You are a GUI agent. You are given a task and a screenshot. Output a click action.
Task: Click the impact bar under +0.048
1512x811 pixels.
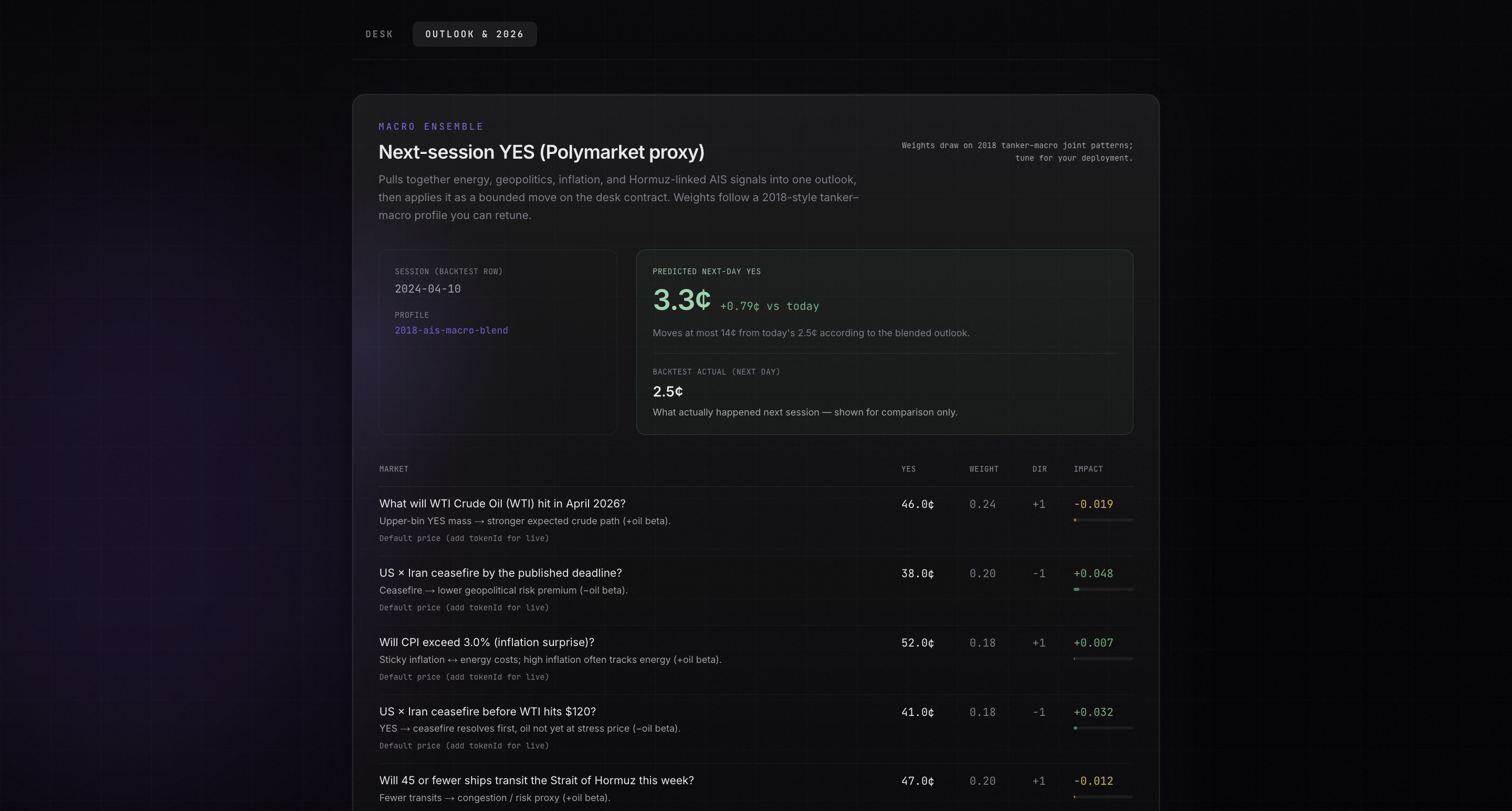[x=1102, y=590]
